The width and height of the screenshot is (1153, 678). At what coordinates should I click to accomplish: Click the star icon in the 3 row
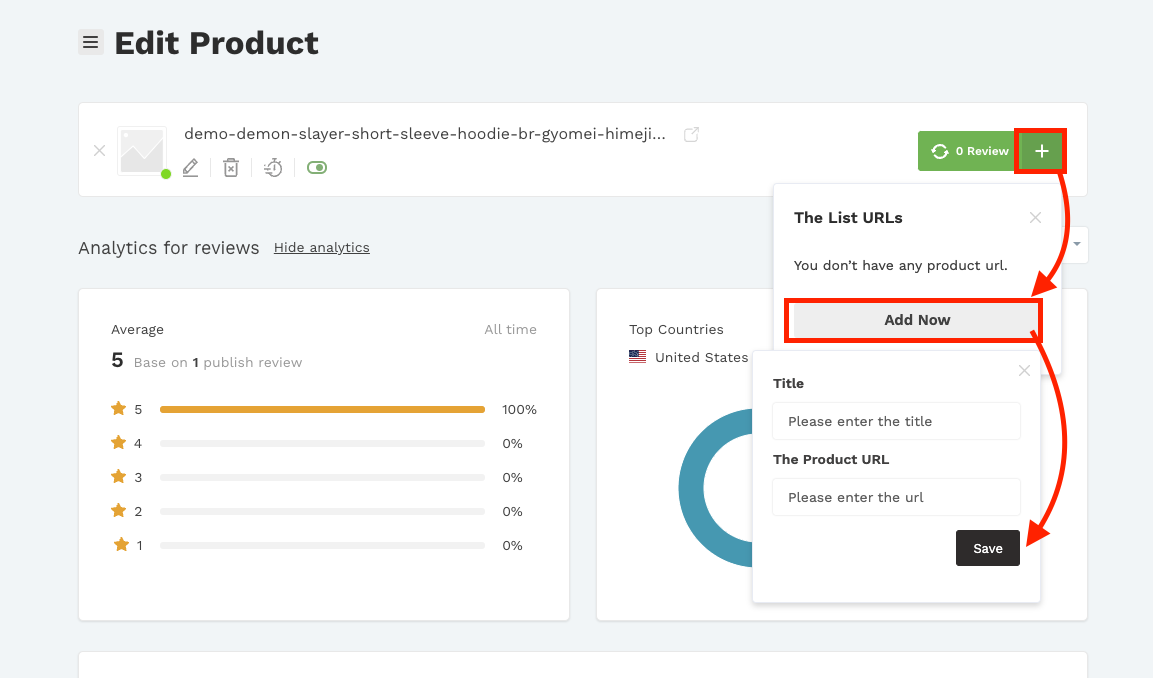(x=118, y=477)
